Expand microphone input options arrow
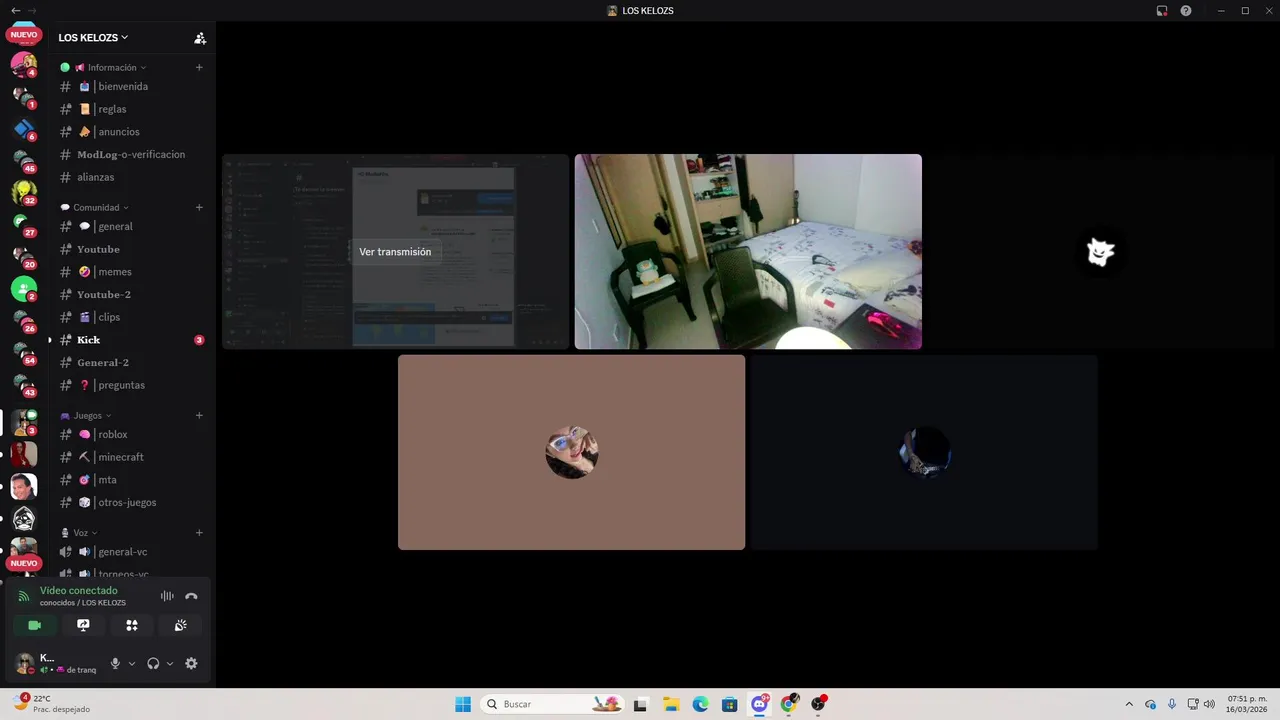1280x720 pixels. click(131, 663)
